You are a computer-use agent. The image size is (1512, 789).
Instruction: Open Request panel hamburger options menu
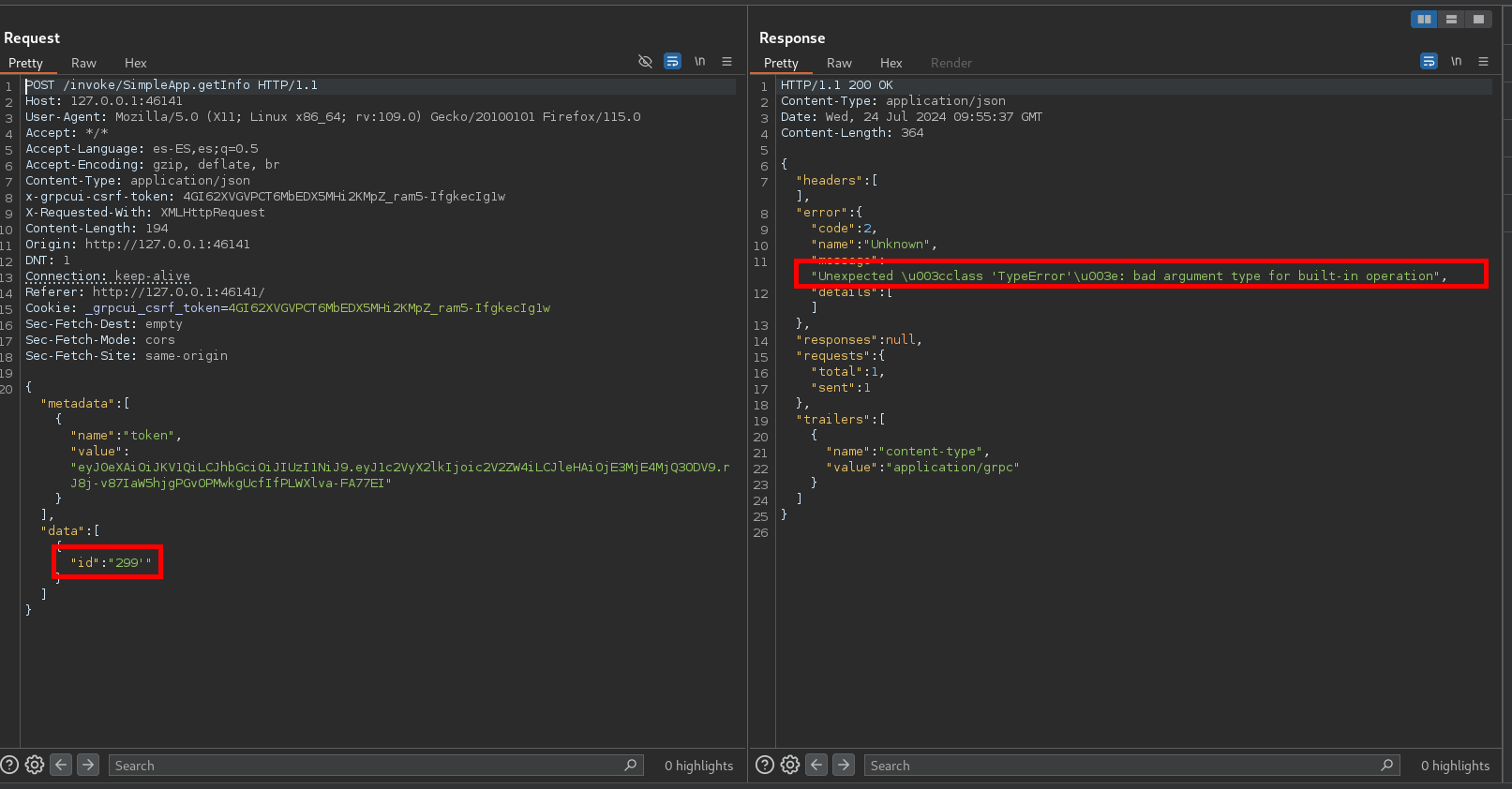coord(726,61)
